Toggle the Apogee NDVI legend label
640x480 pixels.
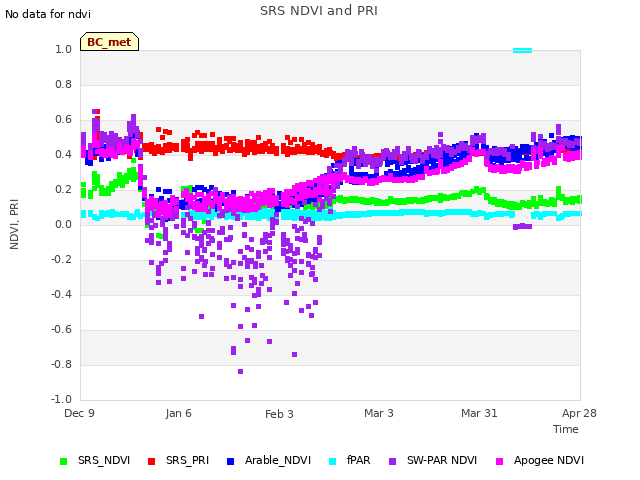[x=549, y=460]
